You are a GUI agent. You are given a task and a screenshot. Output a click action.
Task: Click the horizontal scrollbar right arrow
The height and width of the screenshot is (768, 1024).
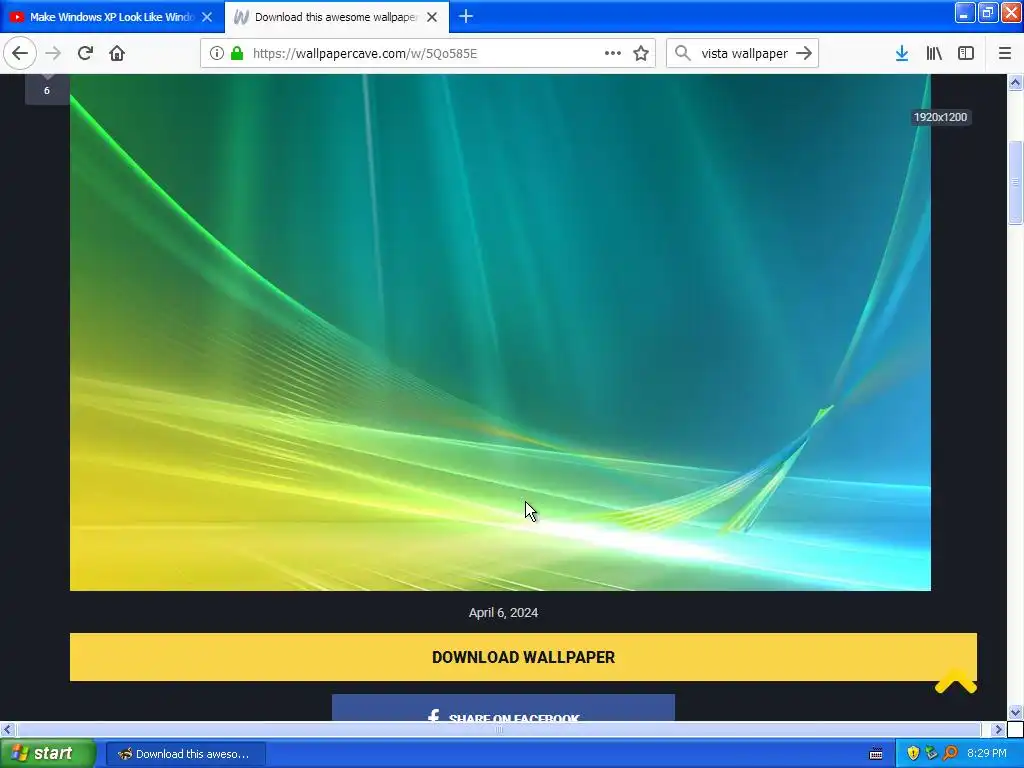(998, 729)
